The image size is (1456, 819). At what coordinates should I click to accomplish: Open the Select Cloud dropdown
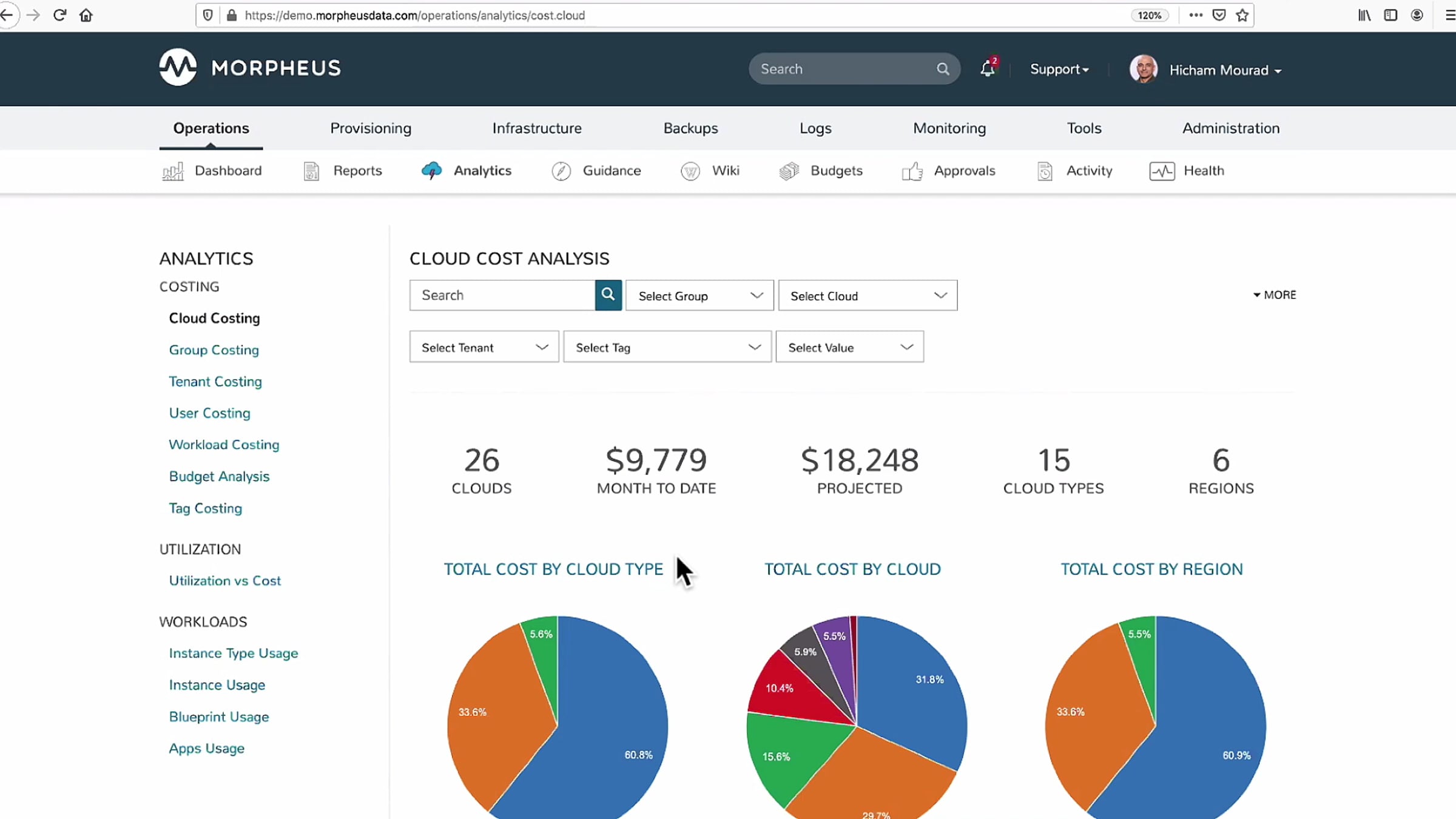point(868,295)
